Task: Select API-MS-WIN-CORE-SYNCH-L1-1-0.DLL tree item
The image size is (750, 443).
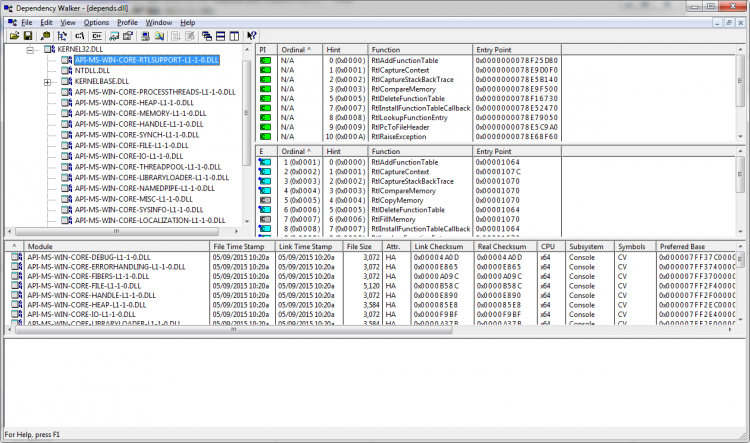Action: click(137, 135)
